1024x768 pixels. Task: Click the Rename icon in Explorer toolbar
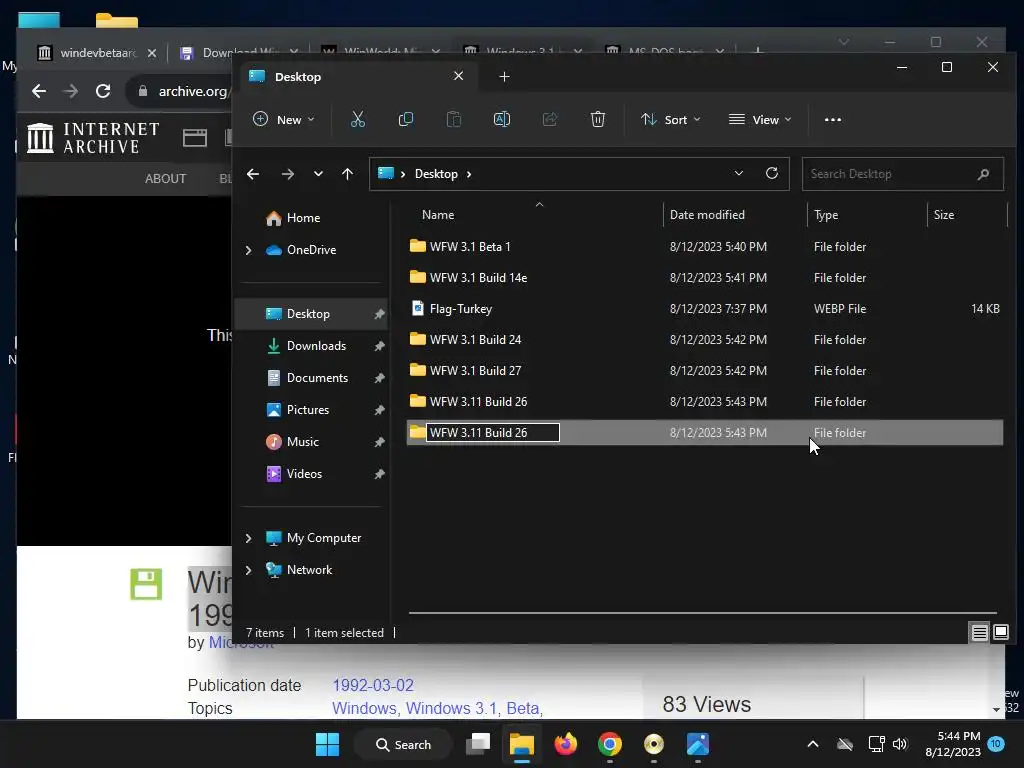(502, 120)
